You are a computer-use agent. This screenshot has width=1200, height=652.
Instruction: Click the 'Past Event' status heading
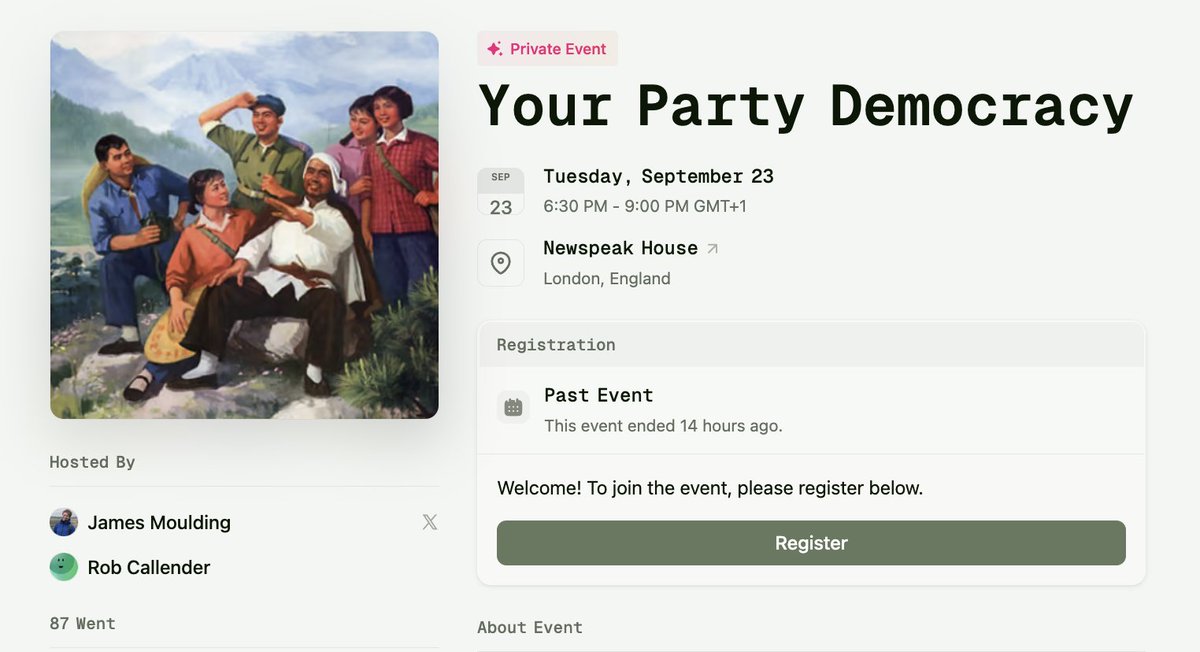click(x=599, y=395)
